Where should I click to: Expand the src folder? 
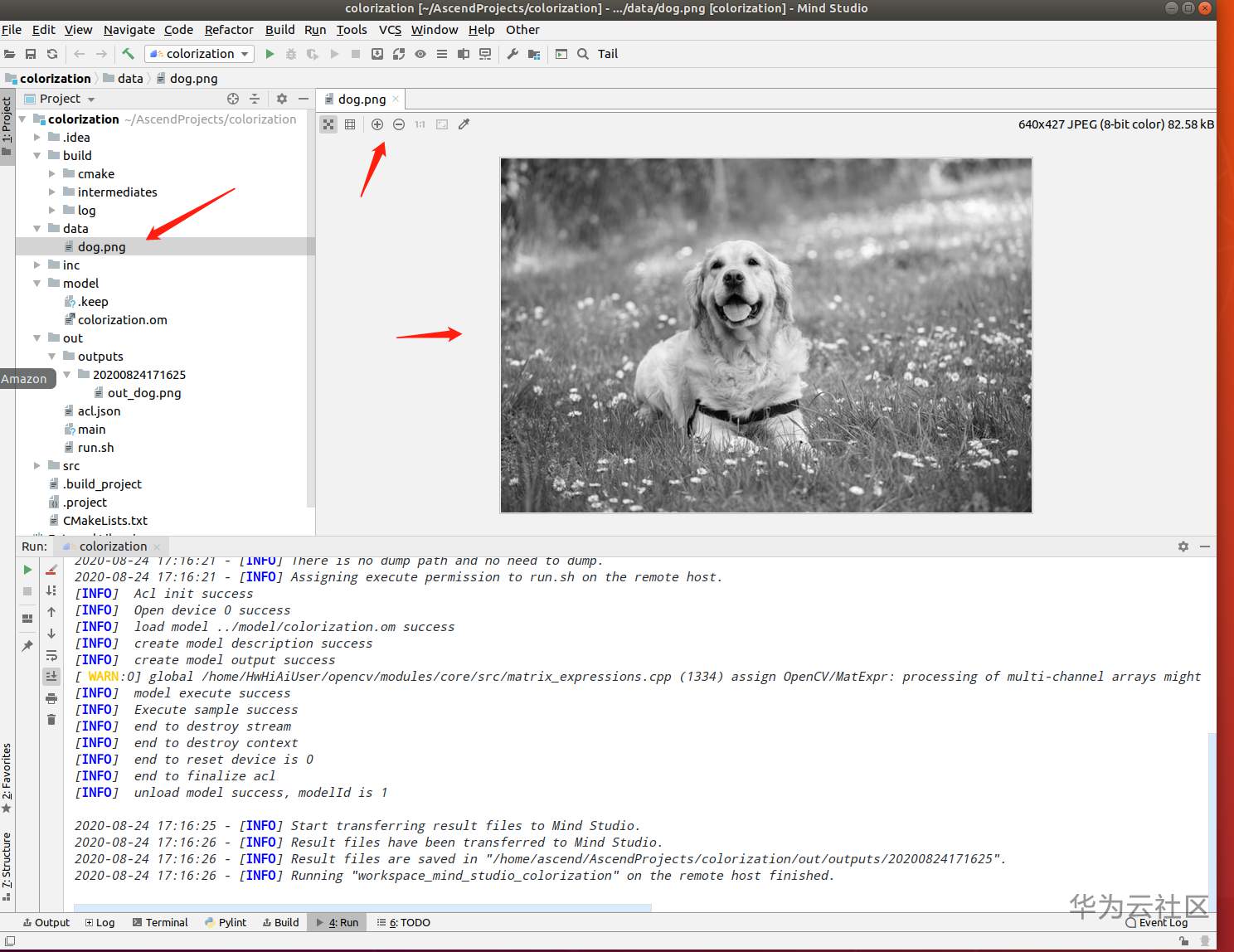(x=37, y=466)
